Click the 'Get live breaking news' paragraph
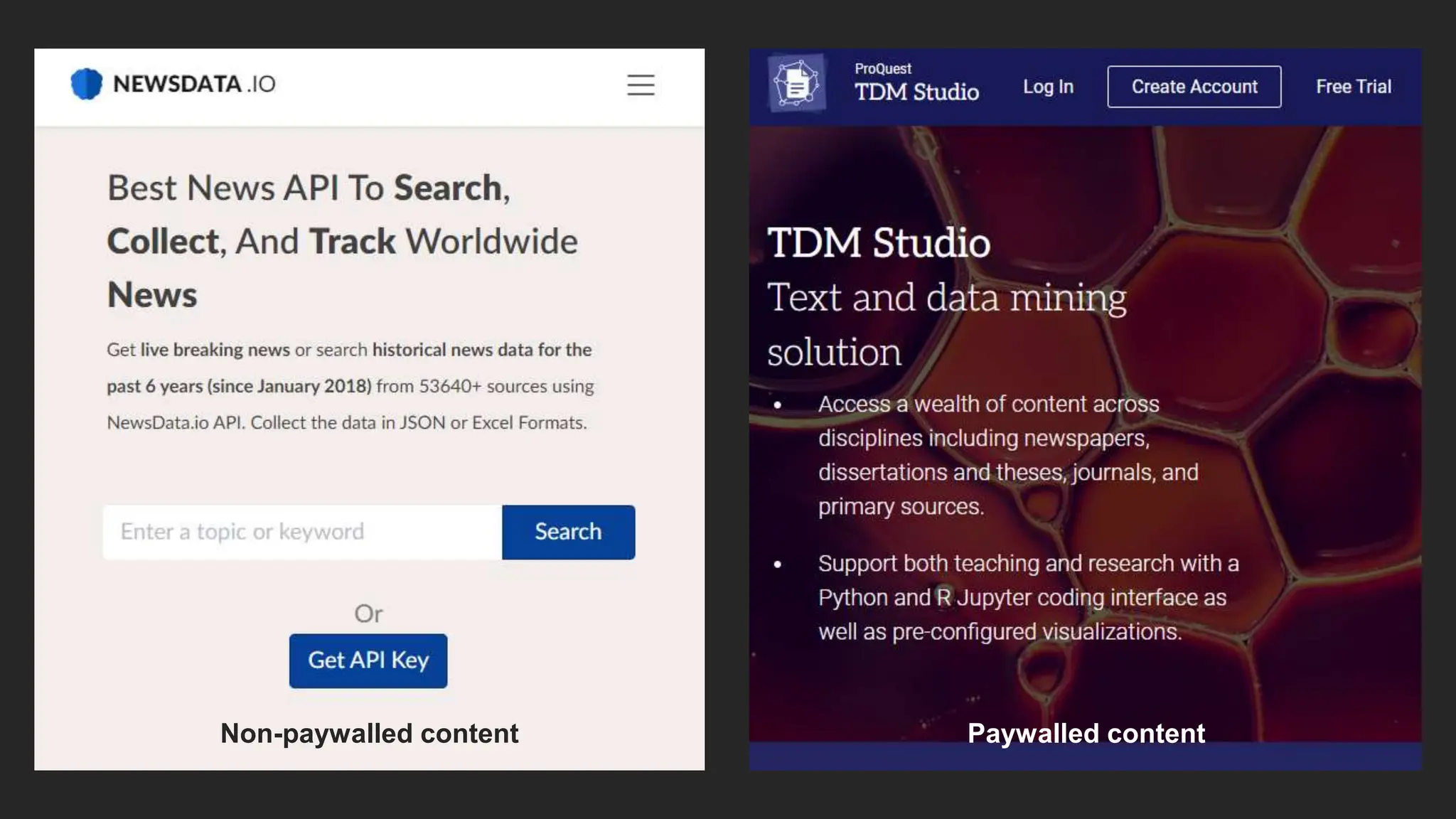Image resolution: width=1456 pixels, height=819 pixels. click(x=350, y=386)
